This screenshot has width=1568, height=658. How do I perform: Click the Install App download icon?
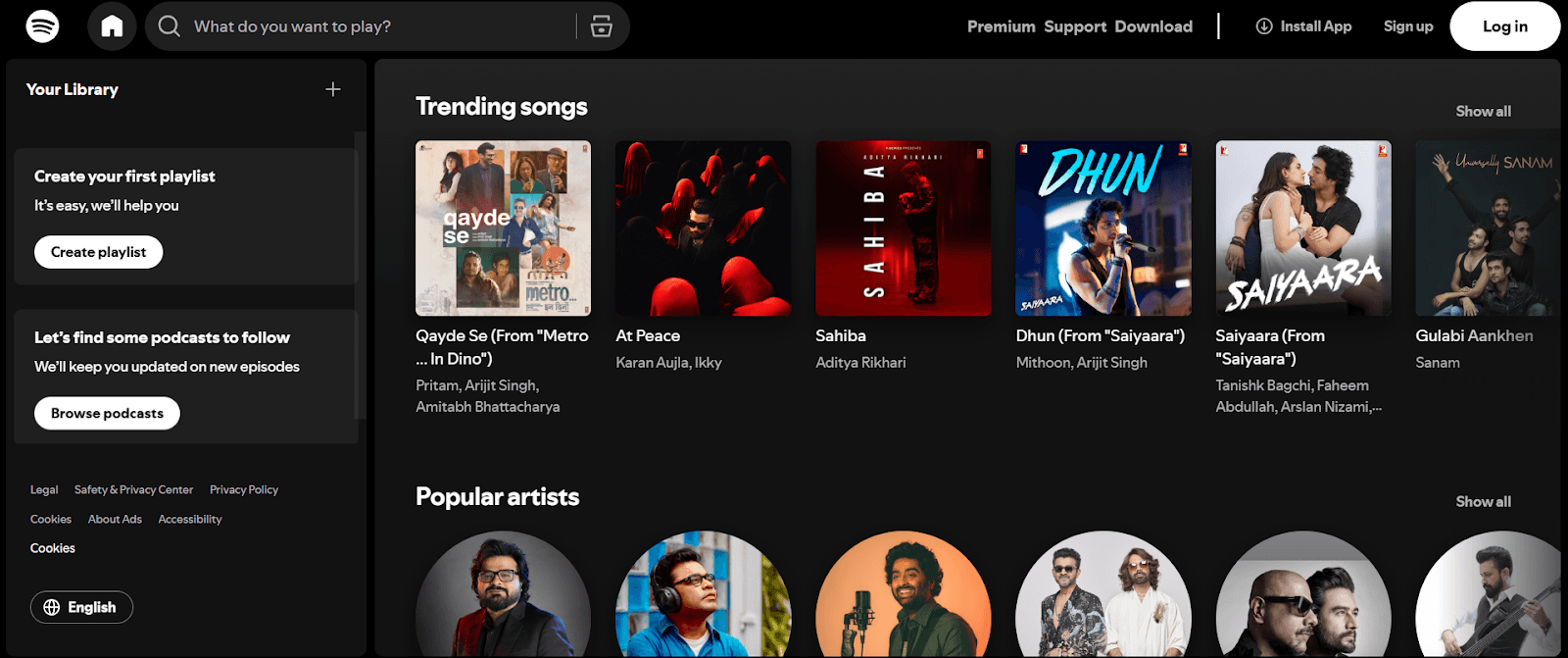1264,26
